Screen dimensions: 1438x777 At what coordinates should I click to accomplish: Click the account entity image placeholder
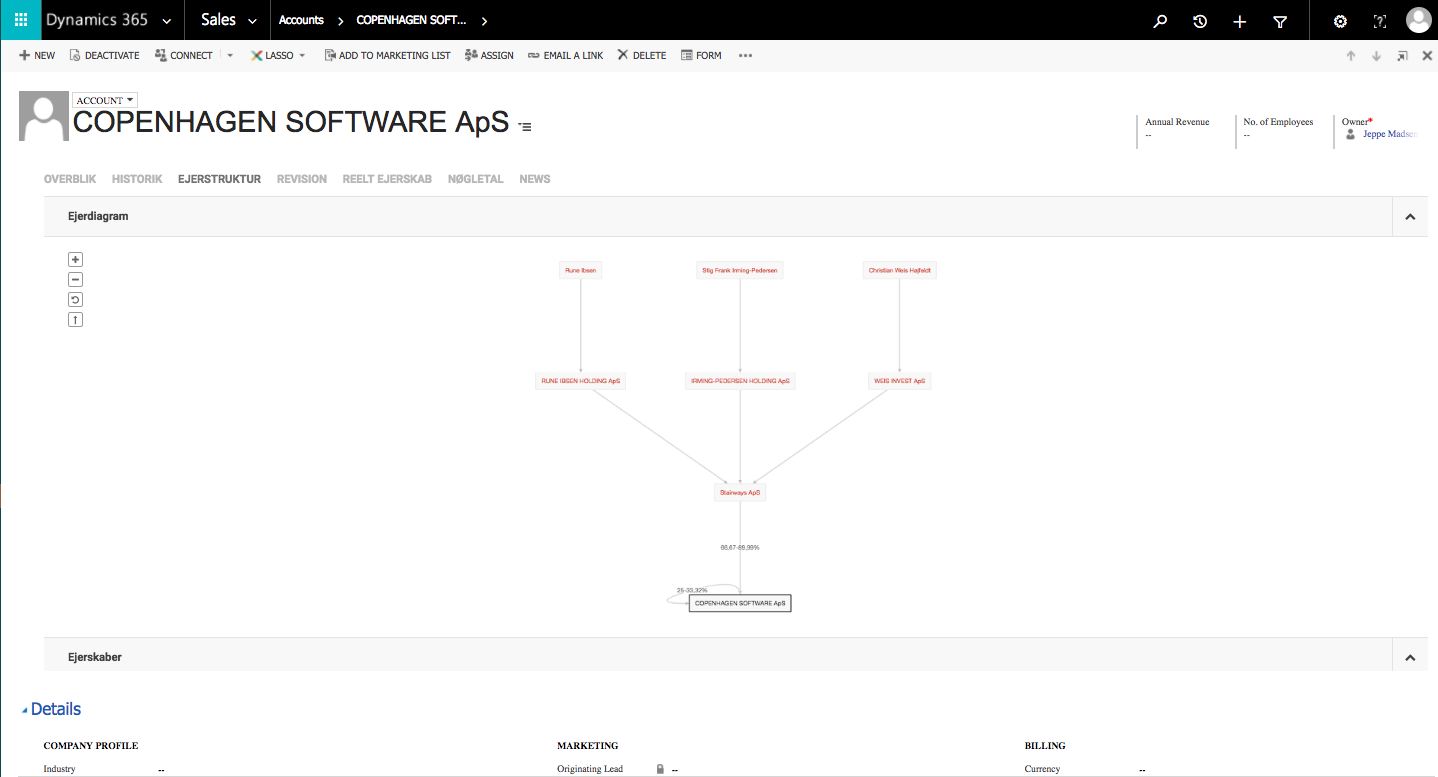(x=44, y=116)
